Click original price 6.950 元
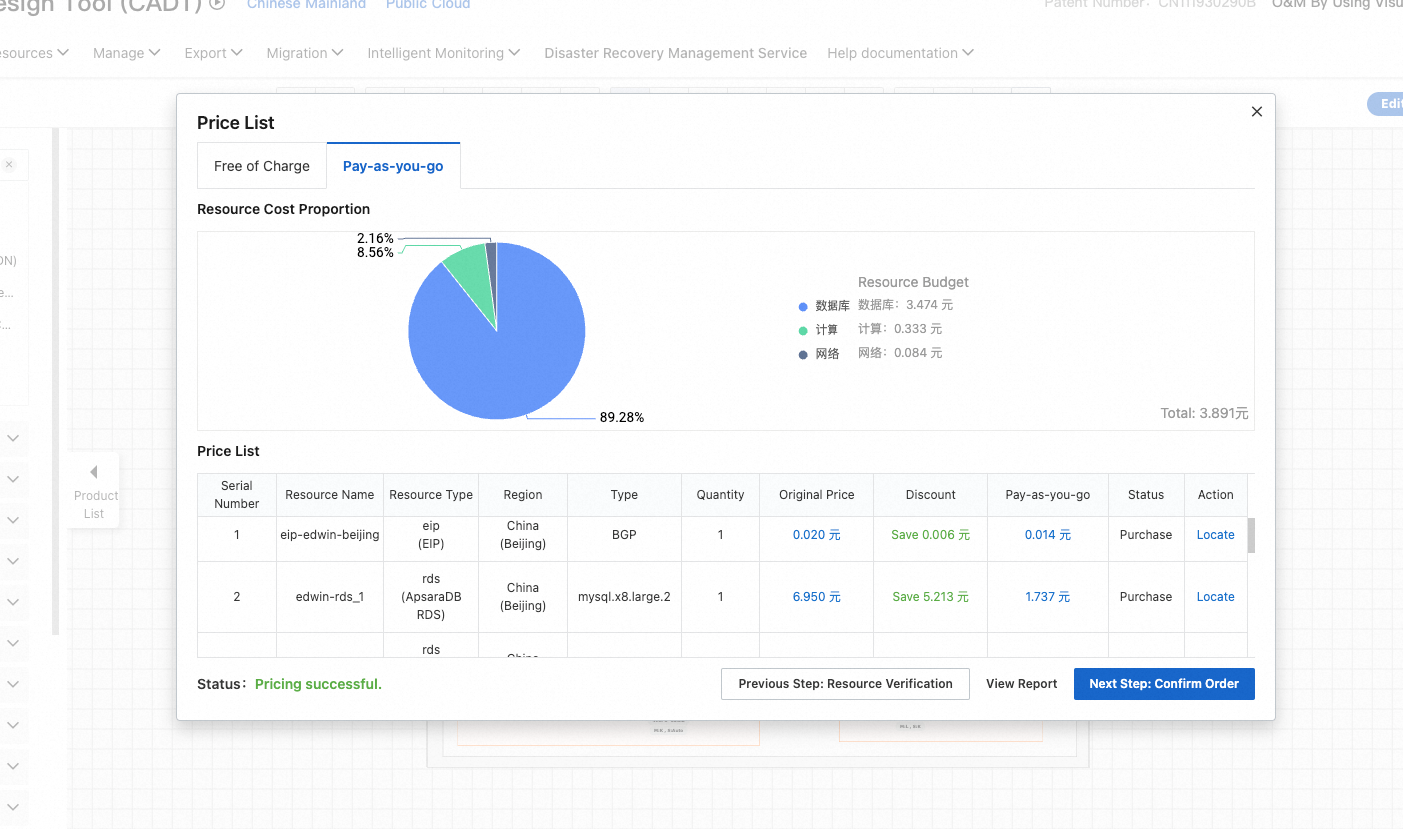This screenshot has height=829, width=1403. (816, 597)
